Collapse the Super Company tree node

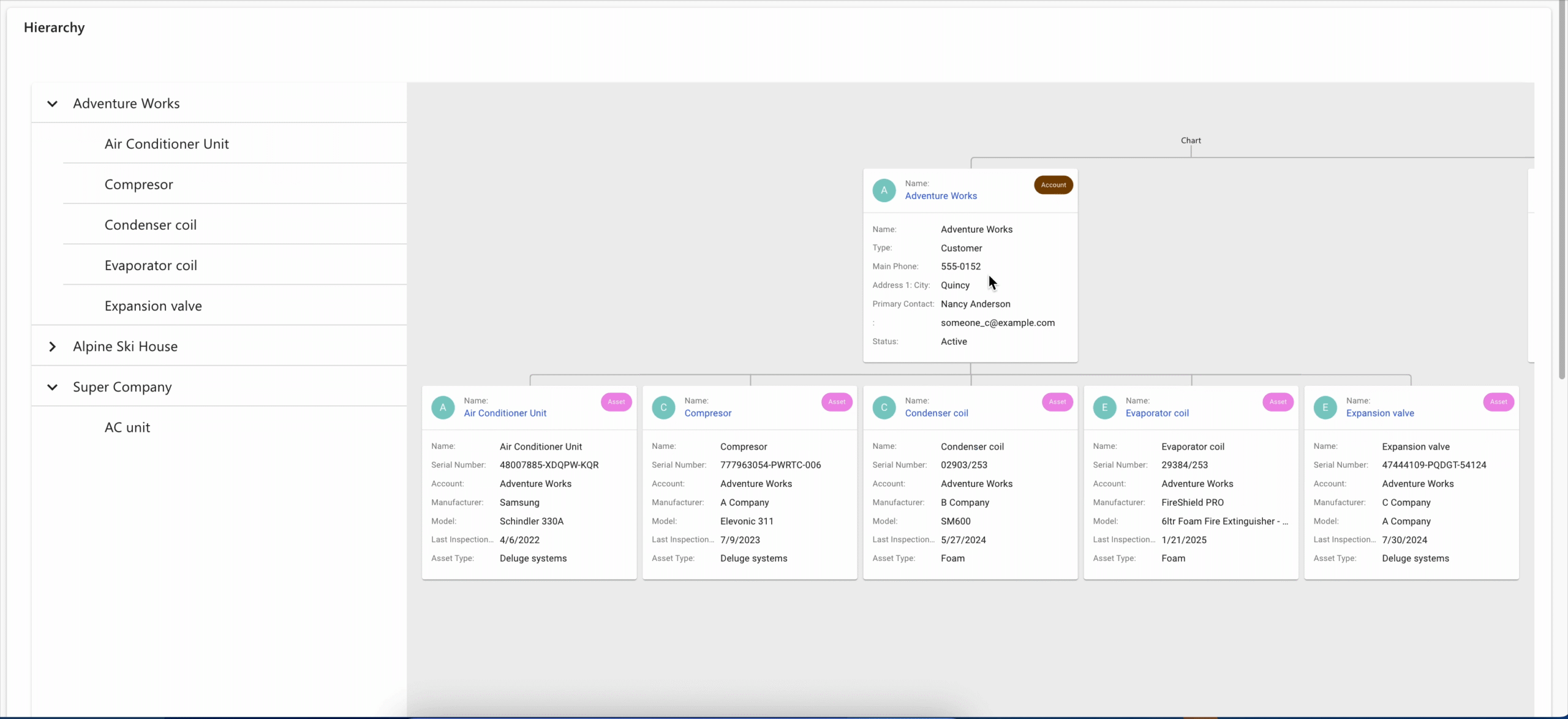(x=53, y=387)
